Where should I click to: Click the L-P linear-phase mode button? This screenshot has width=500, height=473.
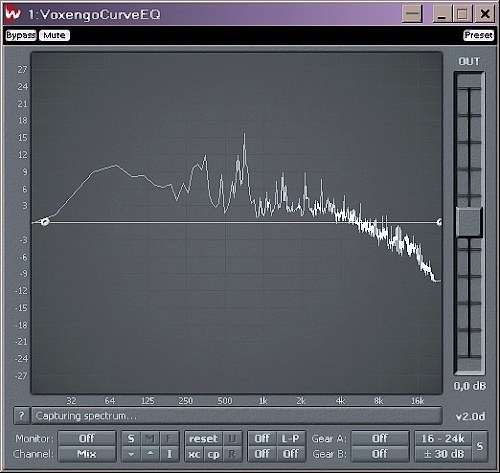click(291, 438)
